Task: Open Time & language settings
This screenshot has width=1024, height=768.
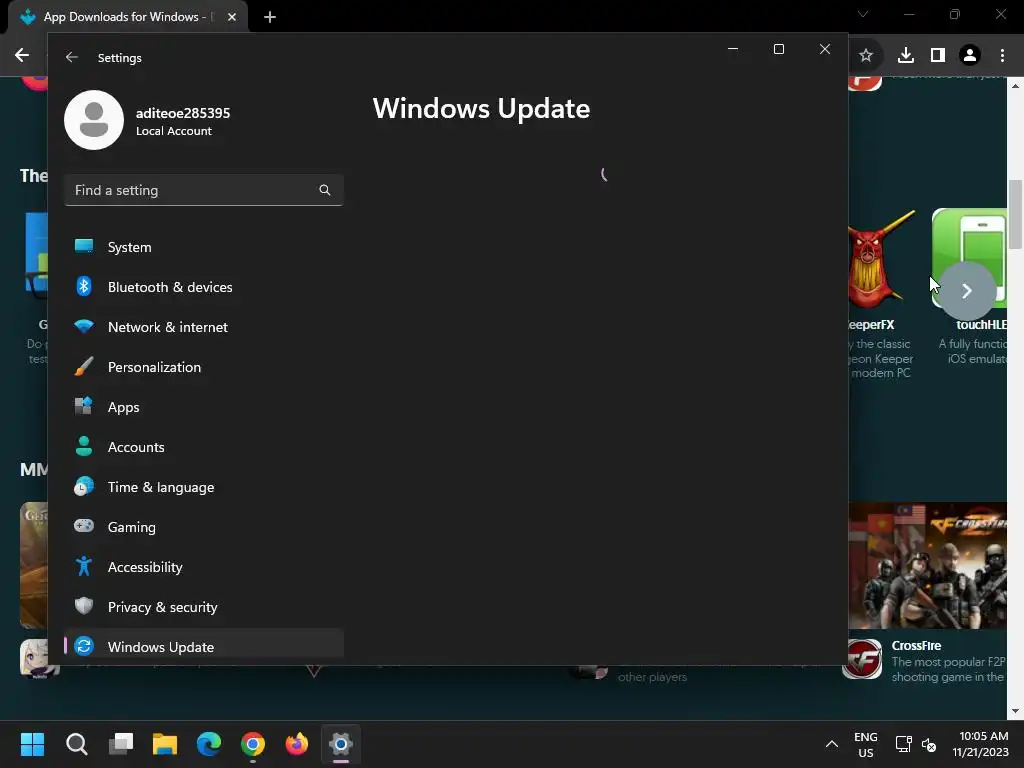Action: click(204, 487)
